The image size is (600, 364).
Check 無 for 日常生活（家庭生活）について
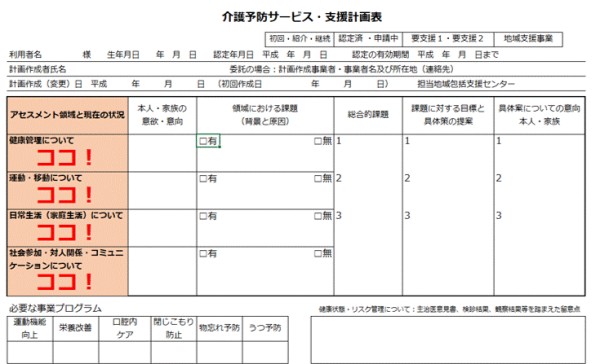(318, 216)
